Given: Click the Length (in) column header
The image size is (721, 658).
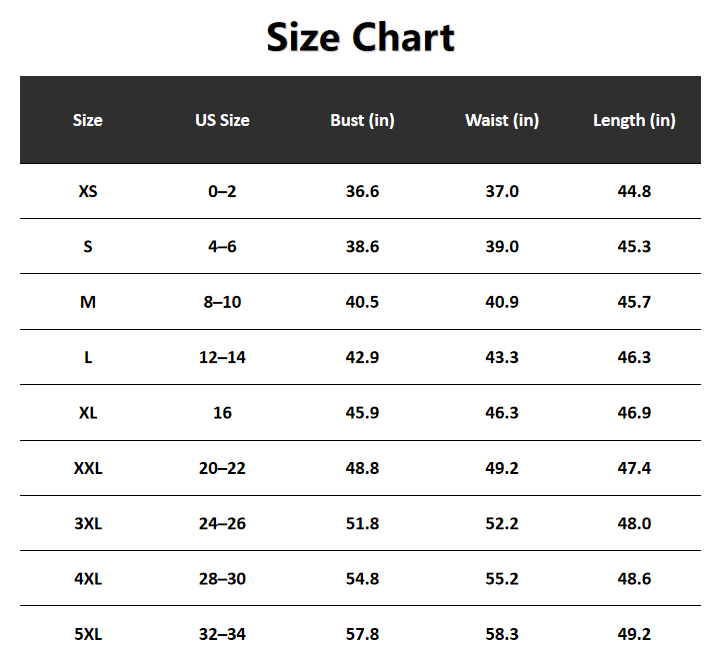Looking at the screenshot, I should tap(634, 120).
